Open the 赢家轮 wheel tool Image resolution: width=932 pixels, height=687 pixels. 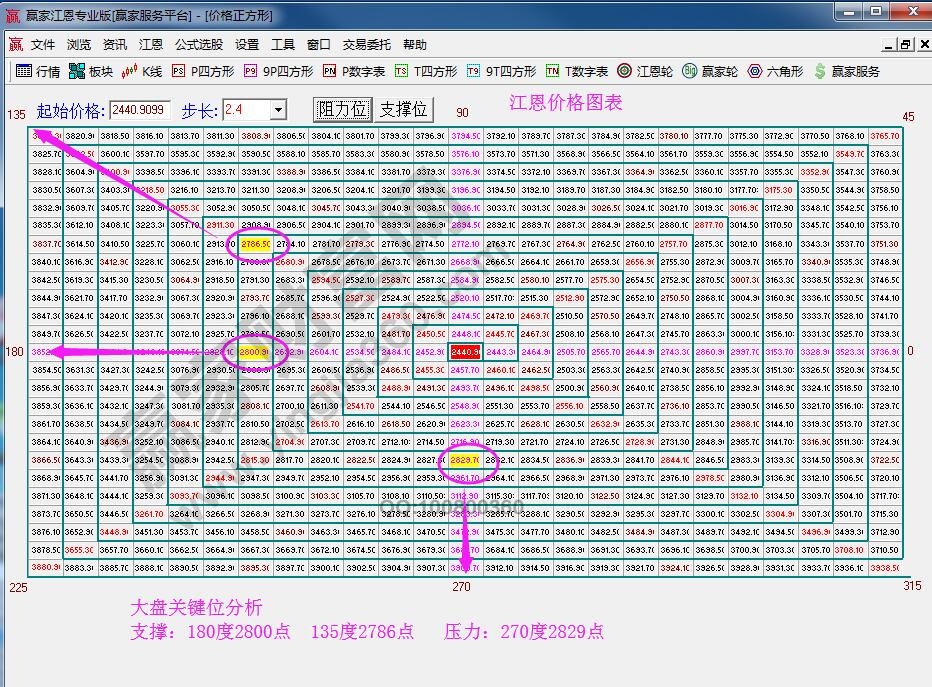click(x=711, y=72)
